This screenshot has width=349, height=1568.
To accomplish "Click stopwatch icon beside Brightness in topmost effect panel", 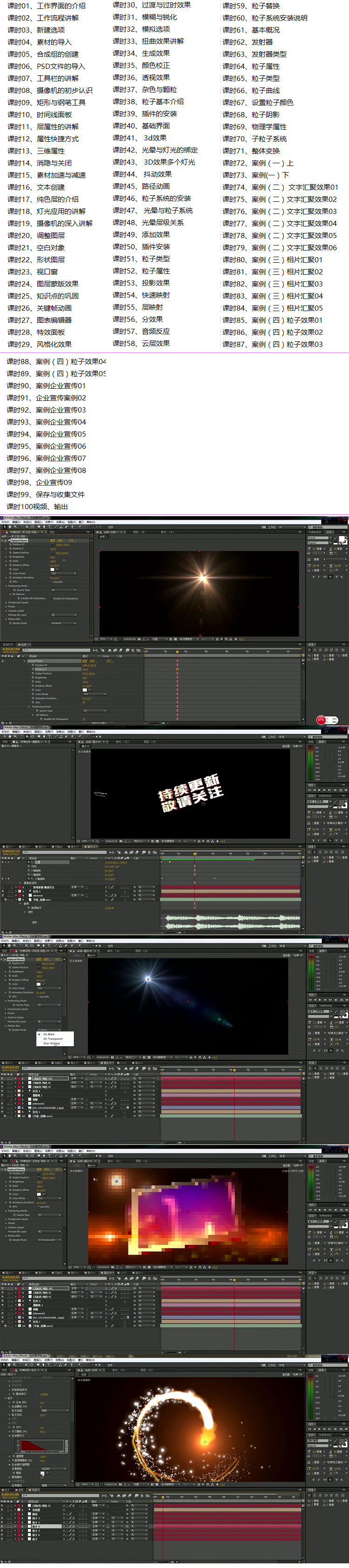I will point(10,557).
